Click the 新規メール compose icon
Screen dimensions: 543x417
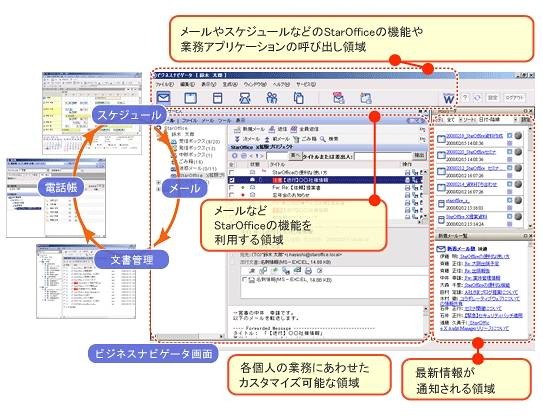click(238, 129)
